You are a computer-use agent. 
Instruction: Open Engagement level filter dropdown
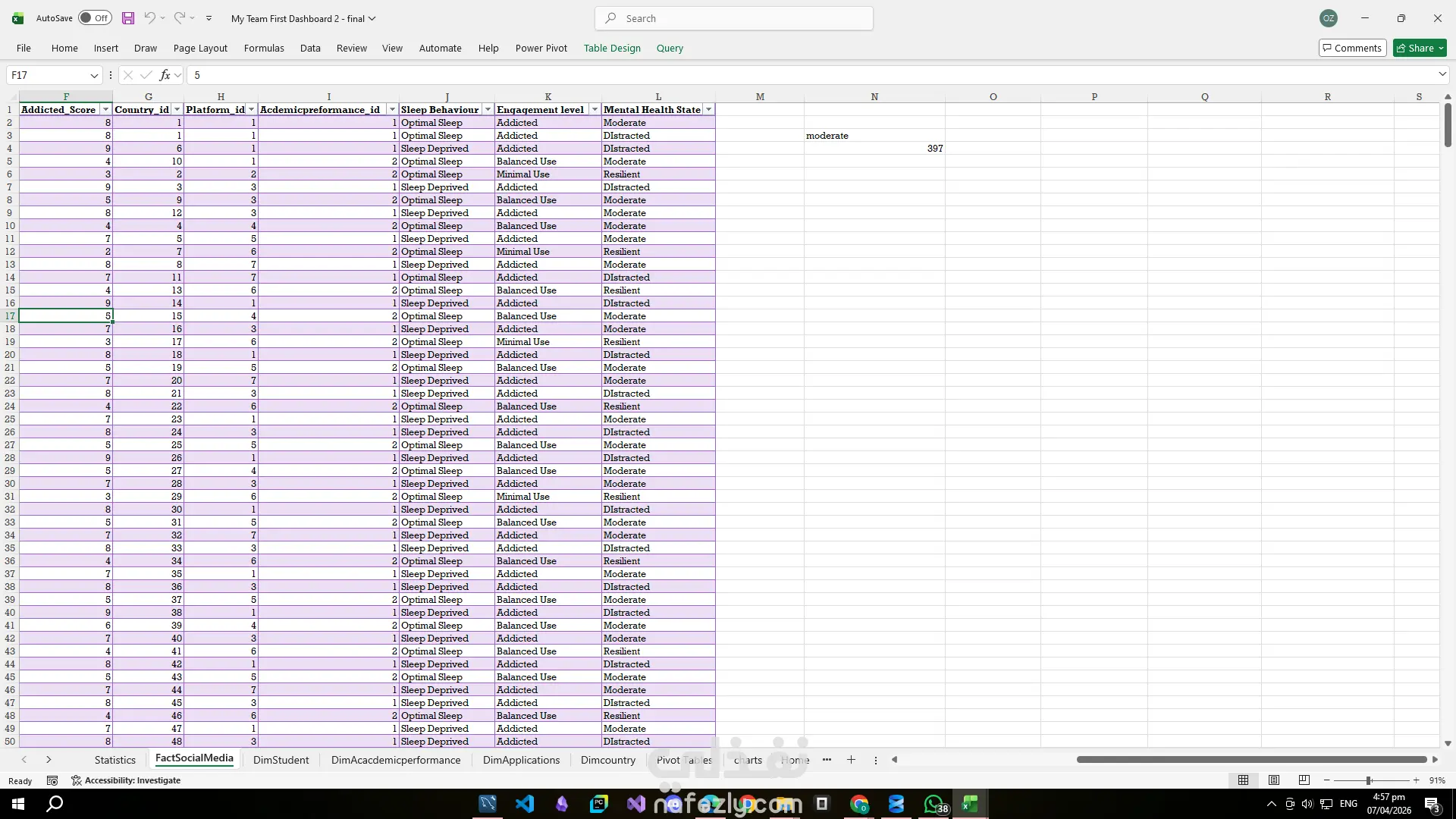tap(595, 109)
